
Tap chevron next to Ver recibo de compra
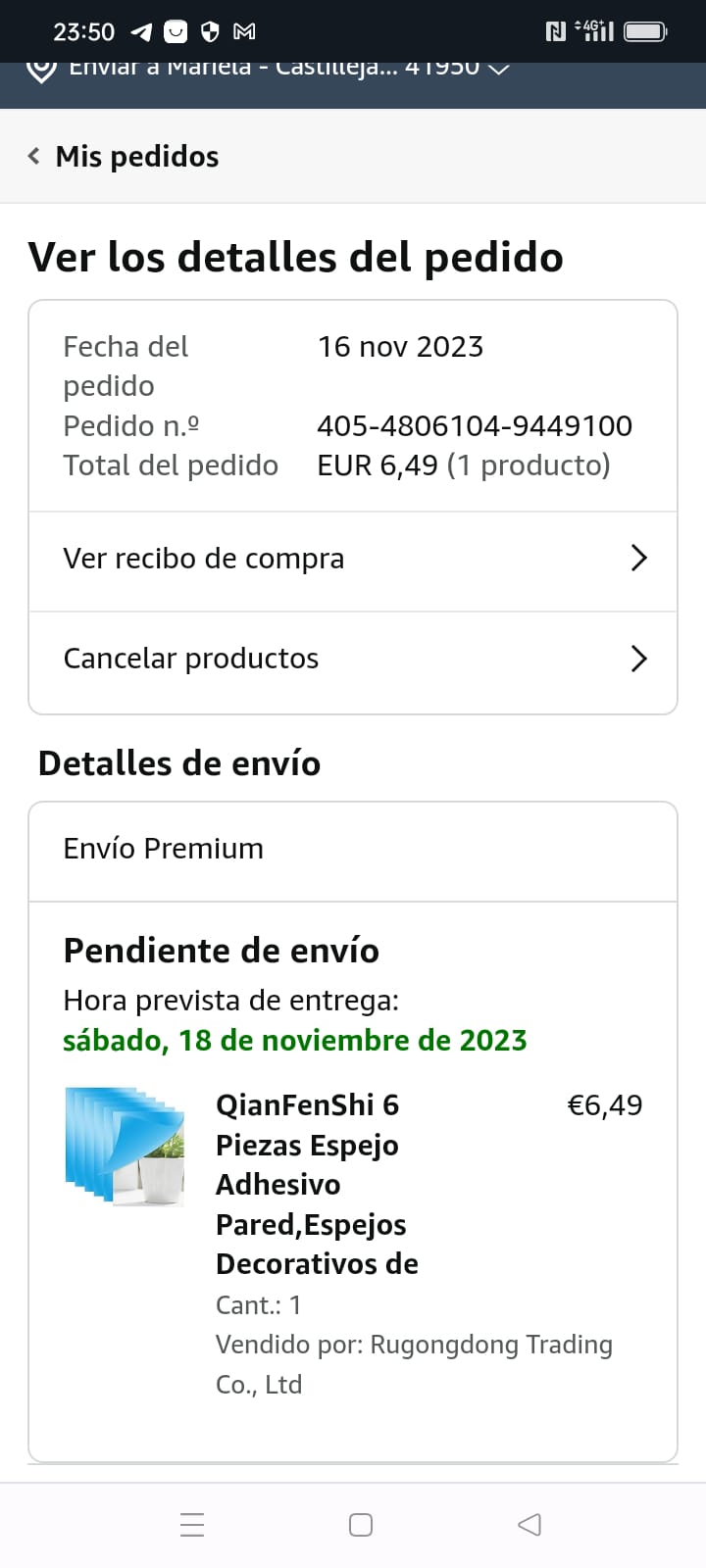(x=639, y=558)
